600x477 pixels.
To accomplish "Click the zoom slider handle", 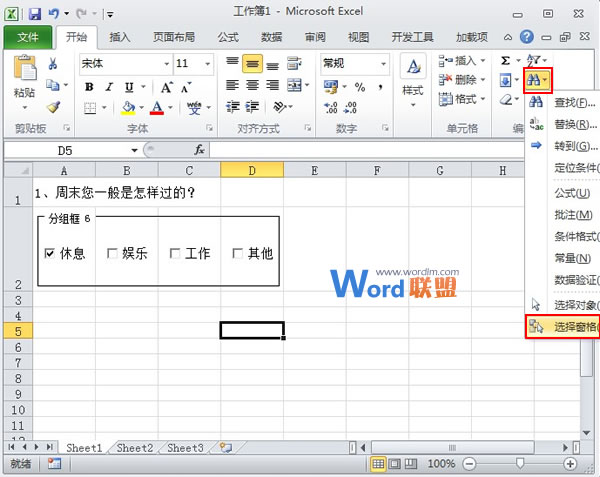I will click(519, 464).
